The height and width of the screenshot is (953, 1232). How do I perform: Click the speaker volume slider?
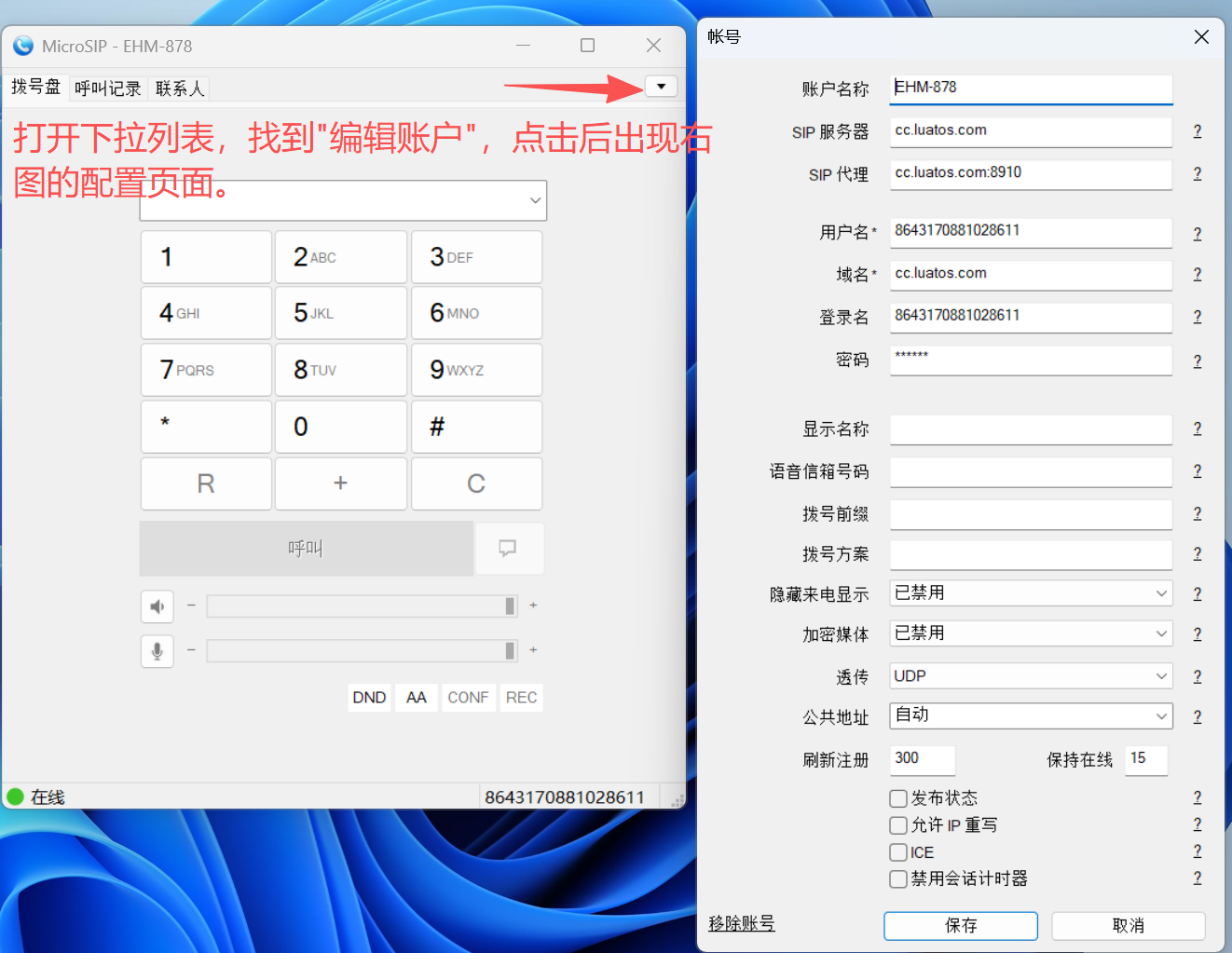click(362, 606)
